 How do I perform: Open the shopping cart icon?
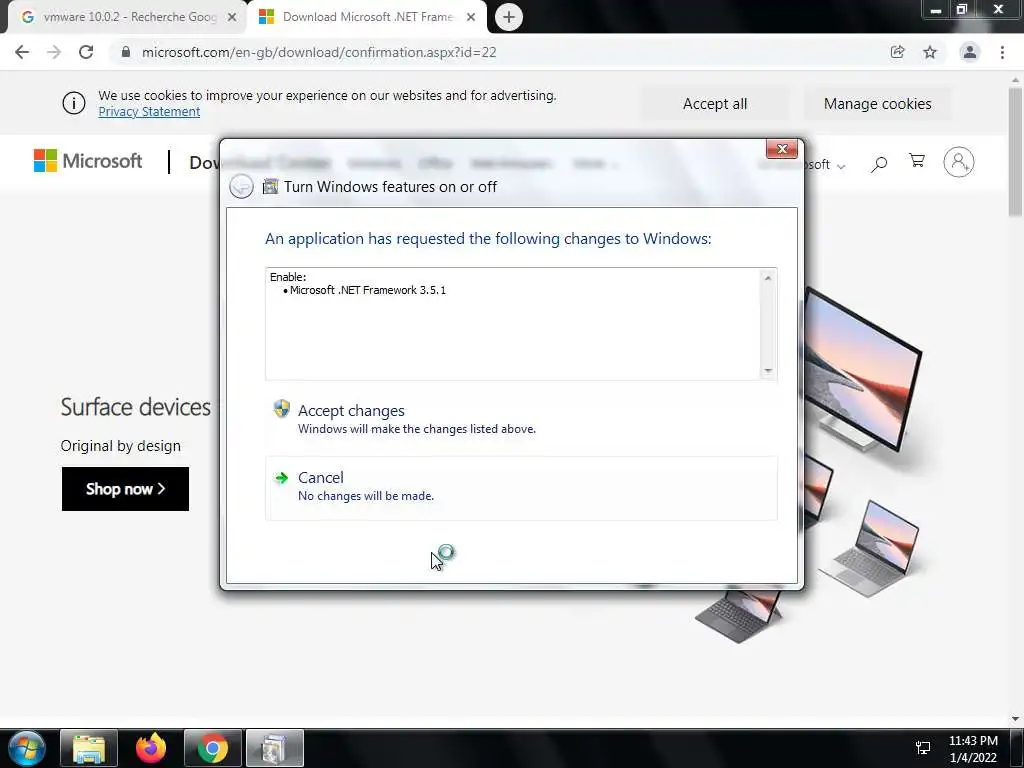[917, 161]
